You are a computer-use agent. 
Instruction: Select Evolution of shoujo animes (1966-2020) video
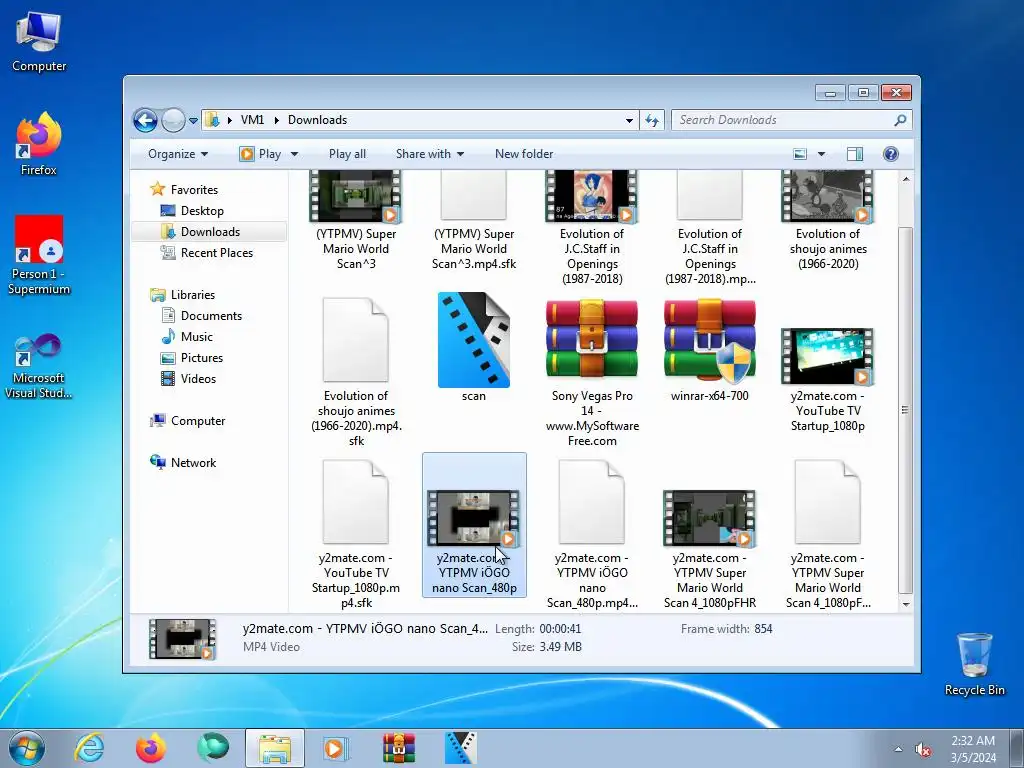827,222
